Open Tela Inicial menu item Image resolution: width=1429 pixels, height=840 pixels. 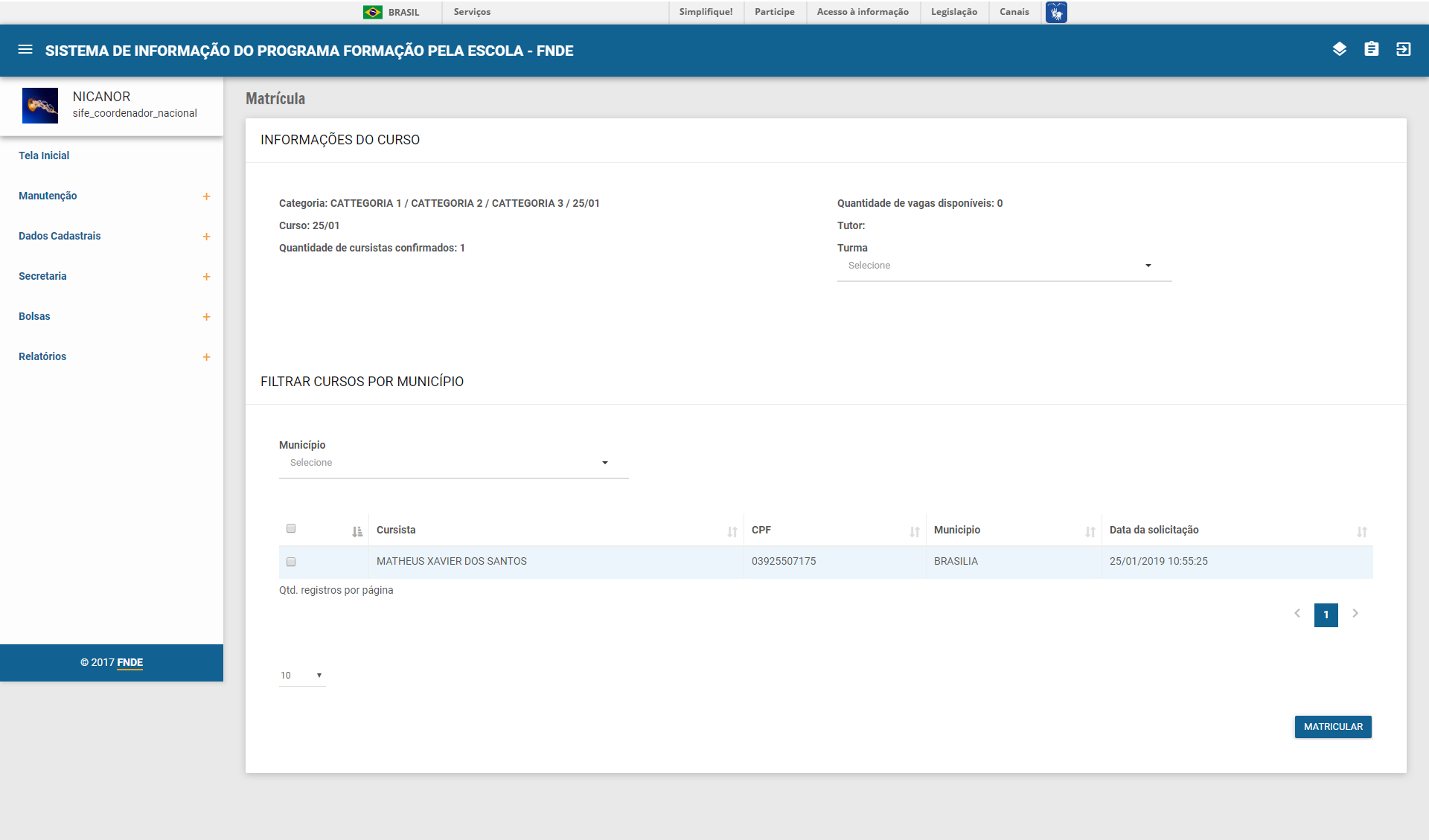click(44, 156)
